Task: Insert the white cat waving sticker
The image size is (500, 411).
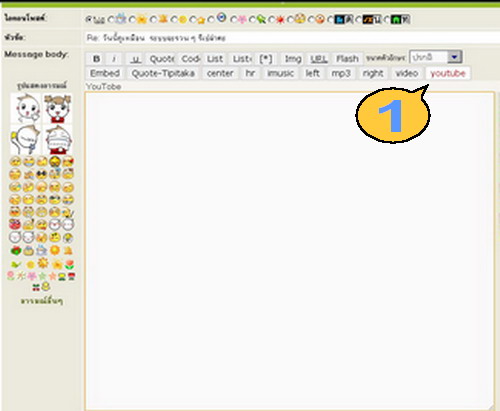Action: coord(26,109)
